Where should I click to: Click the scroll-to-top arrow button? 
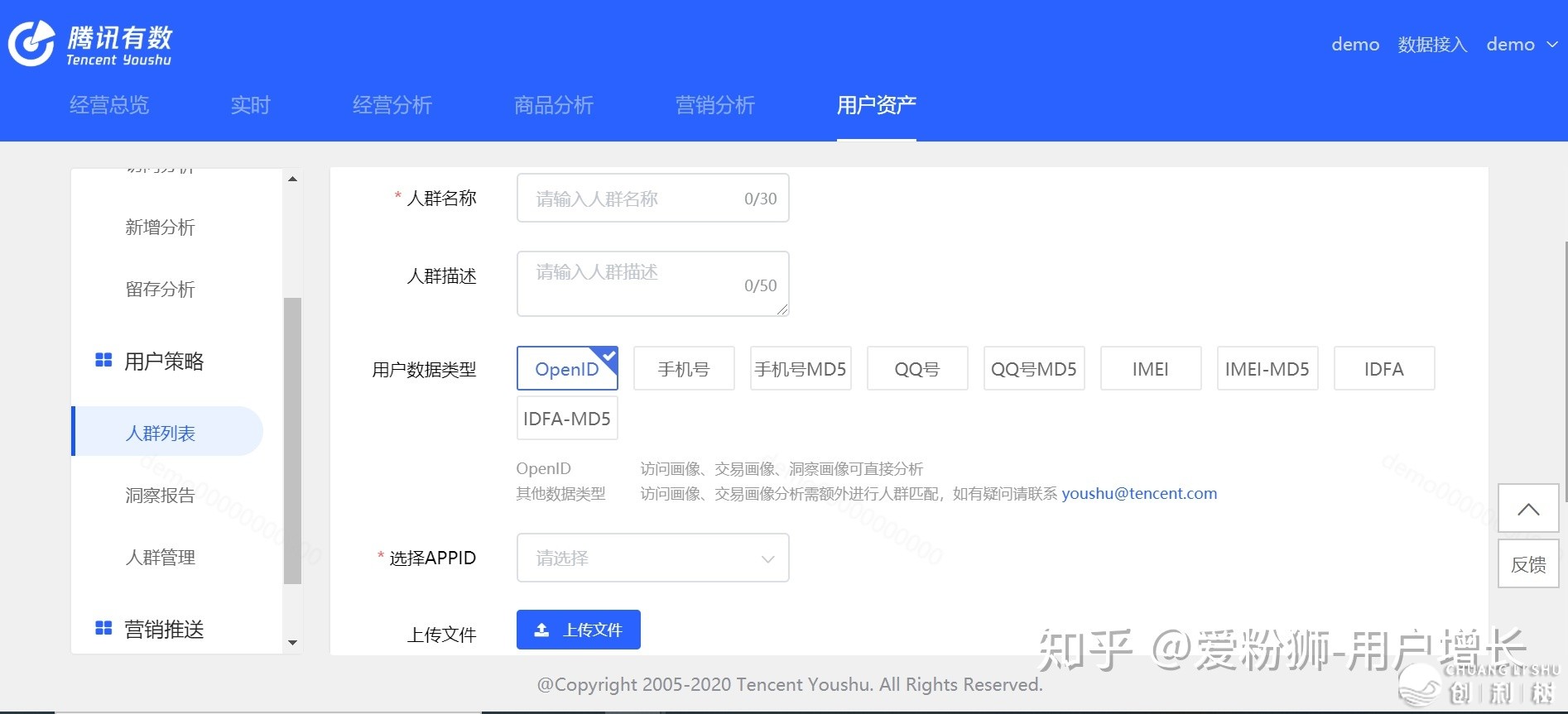click(x=1528, y=509)
